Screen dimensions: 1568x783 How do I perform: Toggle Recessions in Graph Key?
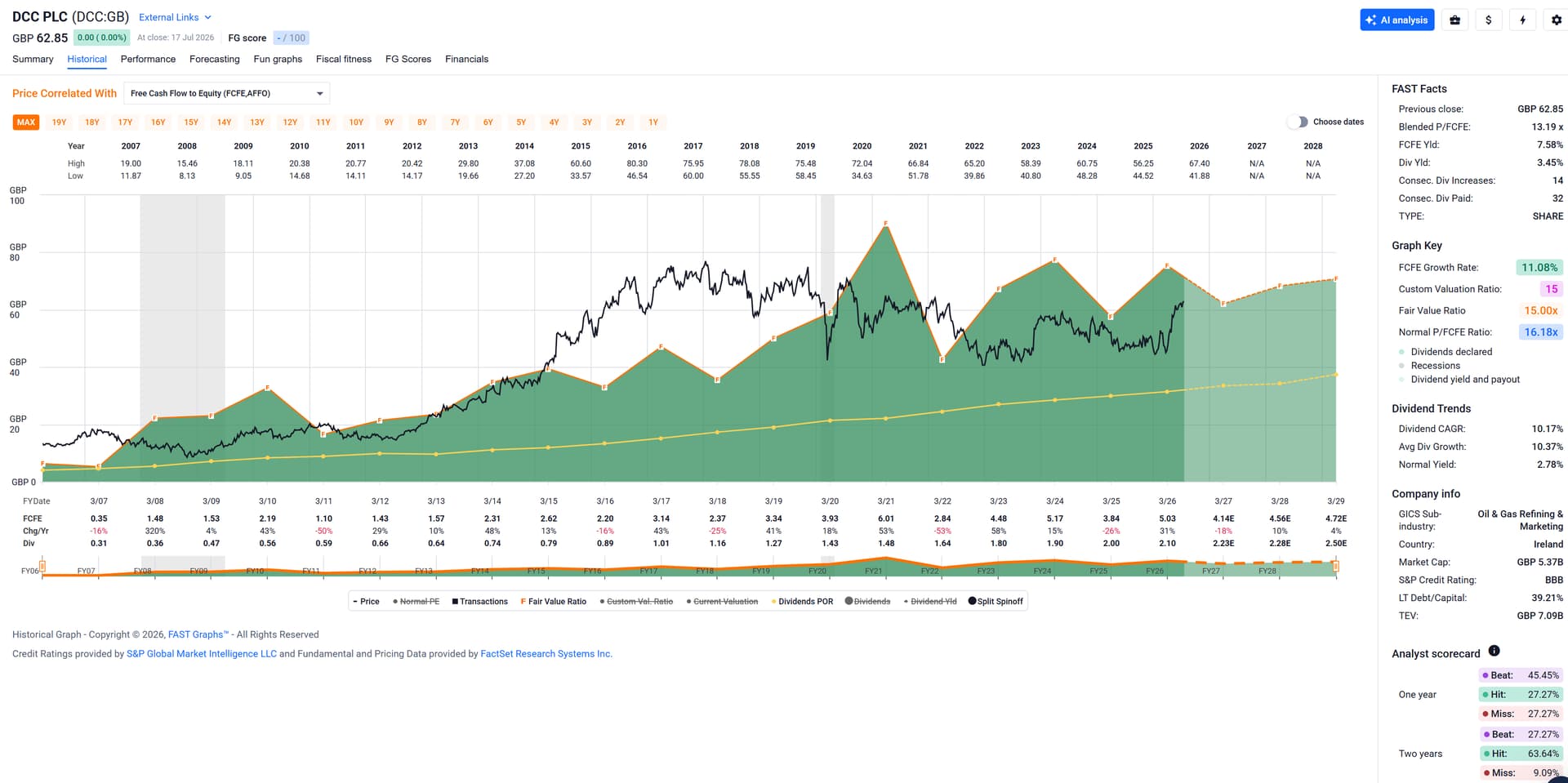coord(1429,366)
